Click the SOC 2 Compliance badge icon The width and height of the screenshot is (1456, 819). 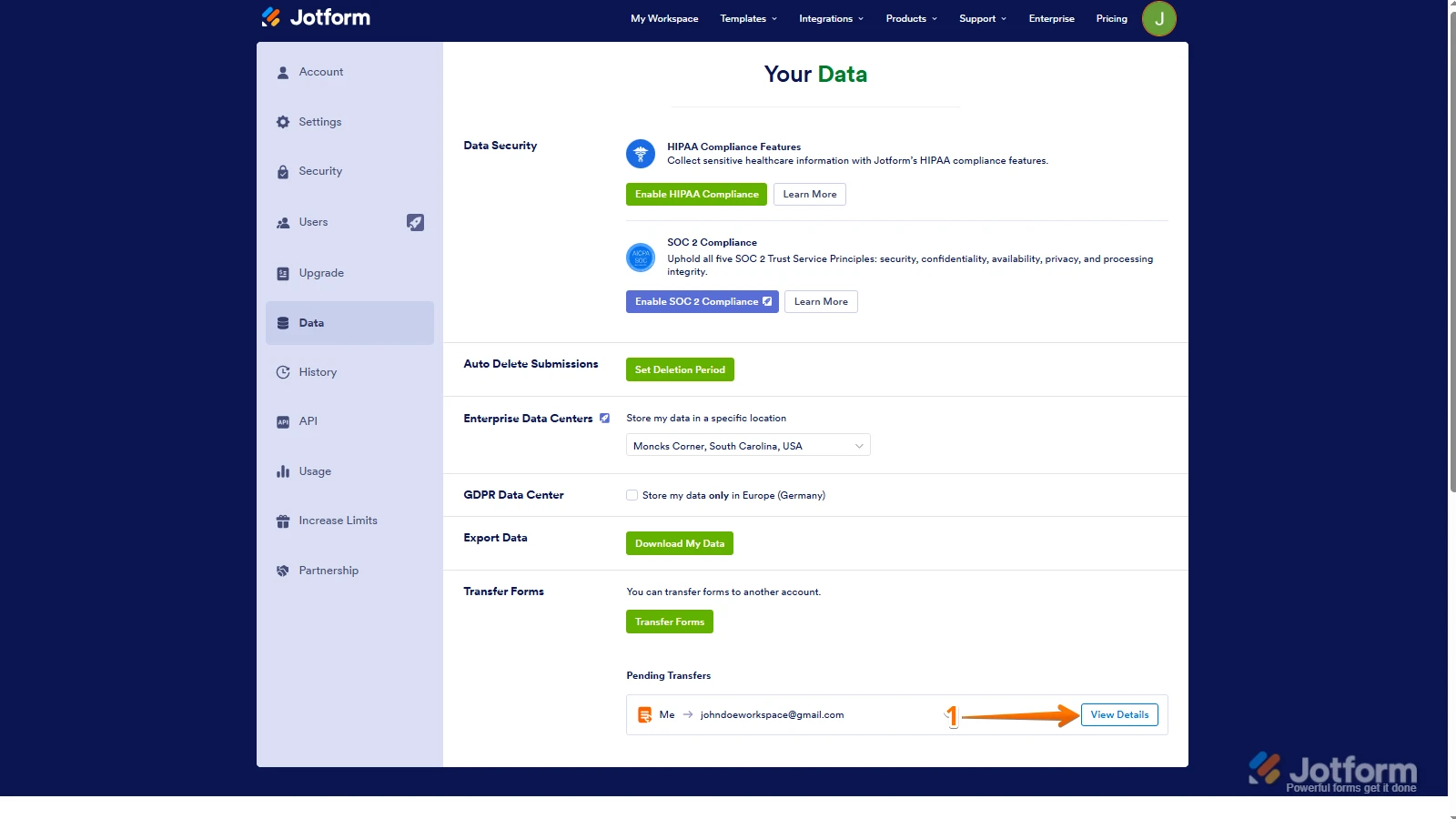point(641,258)
